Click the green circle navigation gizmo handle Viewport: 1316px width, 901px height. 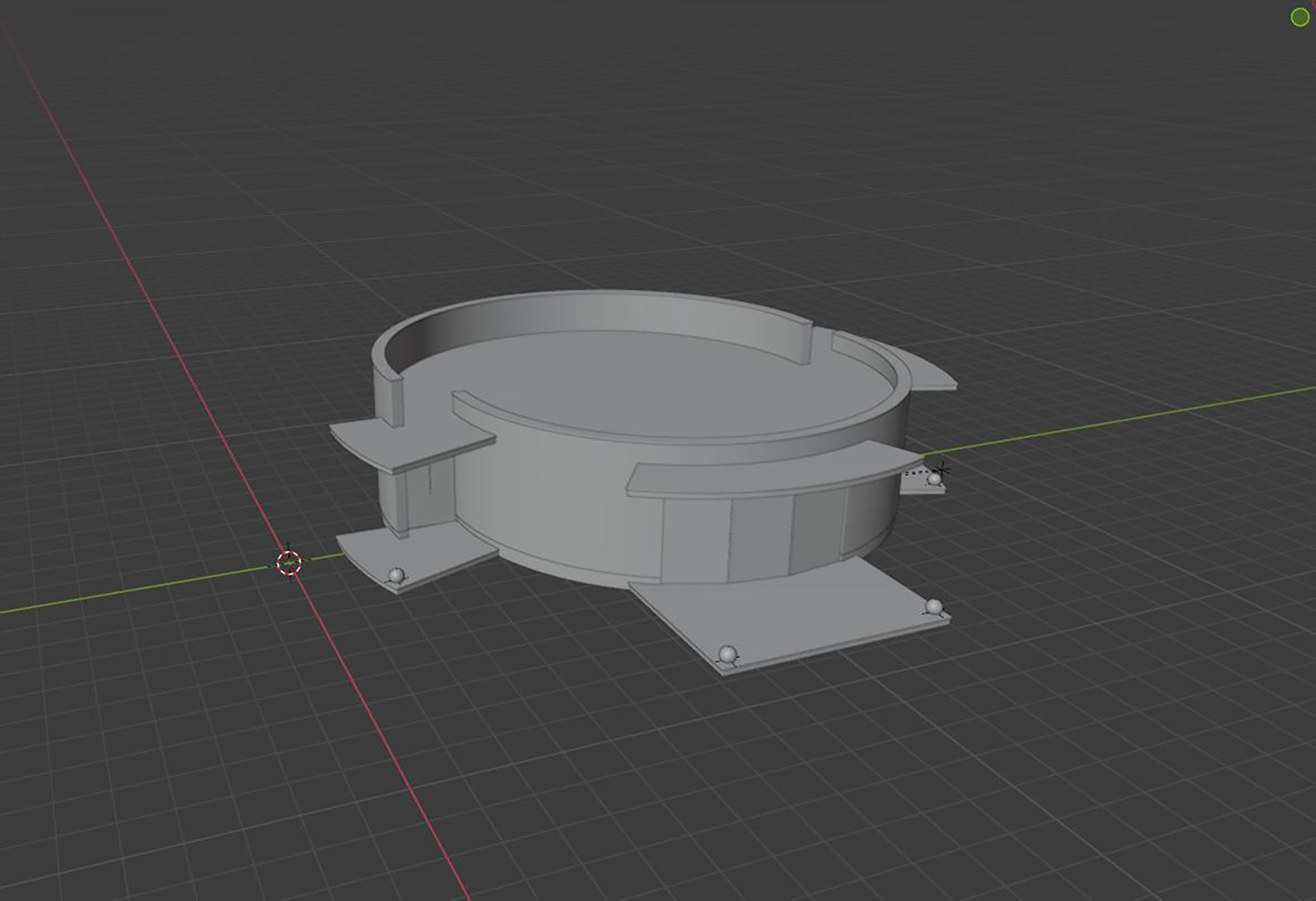pos(1300,17)
